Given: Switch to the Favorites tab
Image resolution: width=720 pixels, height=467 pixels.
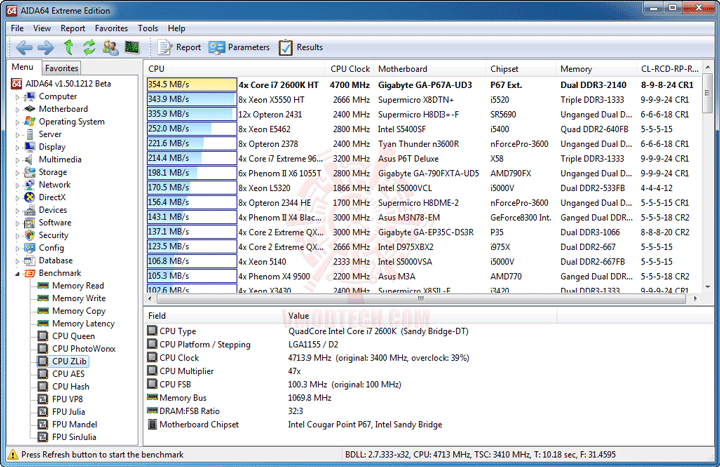Looking at the screenshot, I should click(x=60, y=68).
